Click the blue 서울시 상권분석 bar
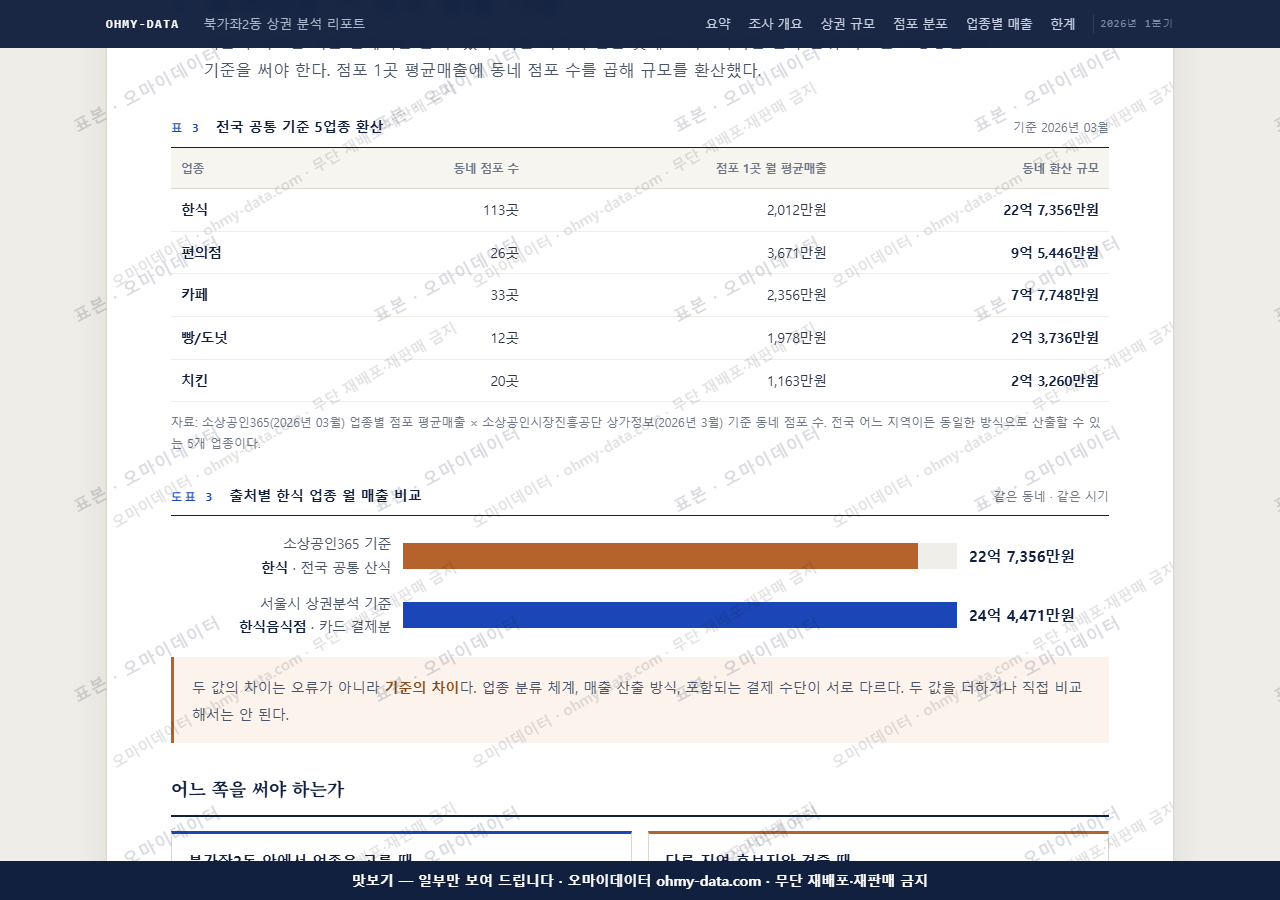This screenshot has height=900, width=1280. pyautogui.click(x=680, y=615)
